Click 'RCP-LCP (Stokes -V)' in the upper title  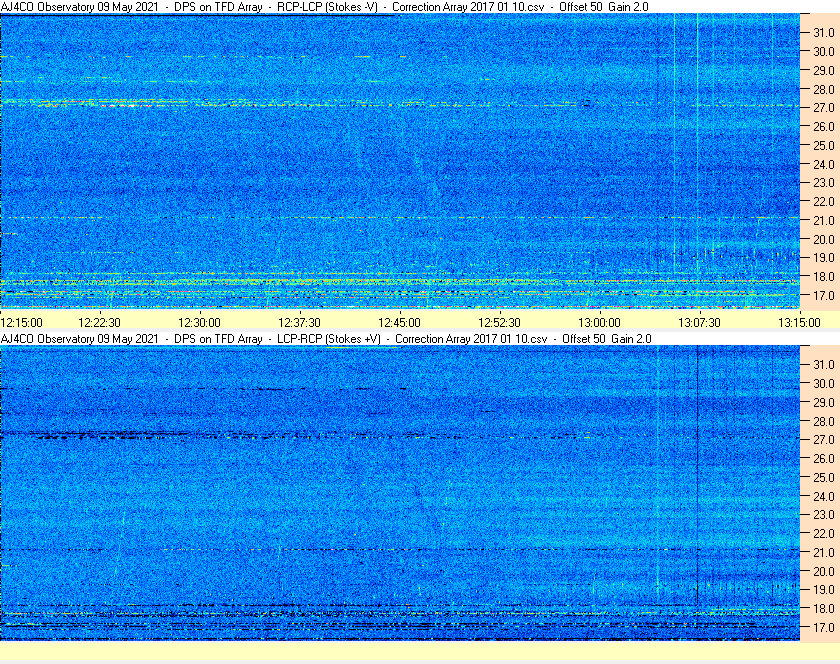click(x=327, y=7)
